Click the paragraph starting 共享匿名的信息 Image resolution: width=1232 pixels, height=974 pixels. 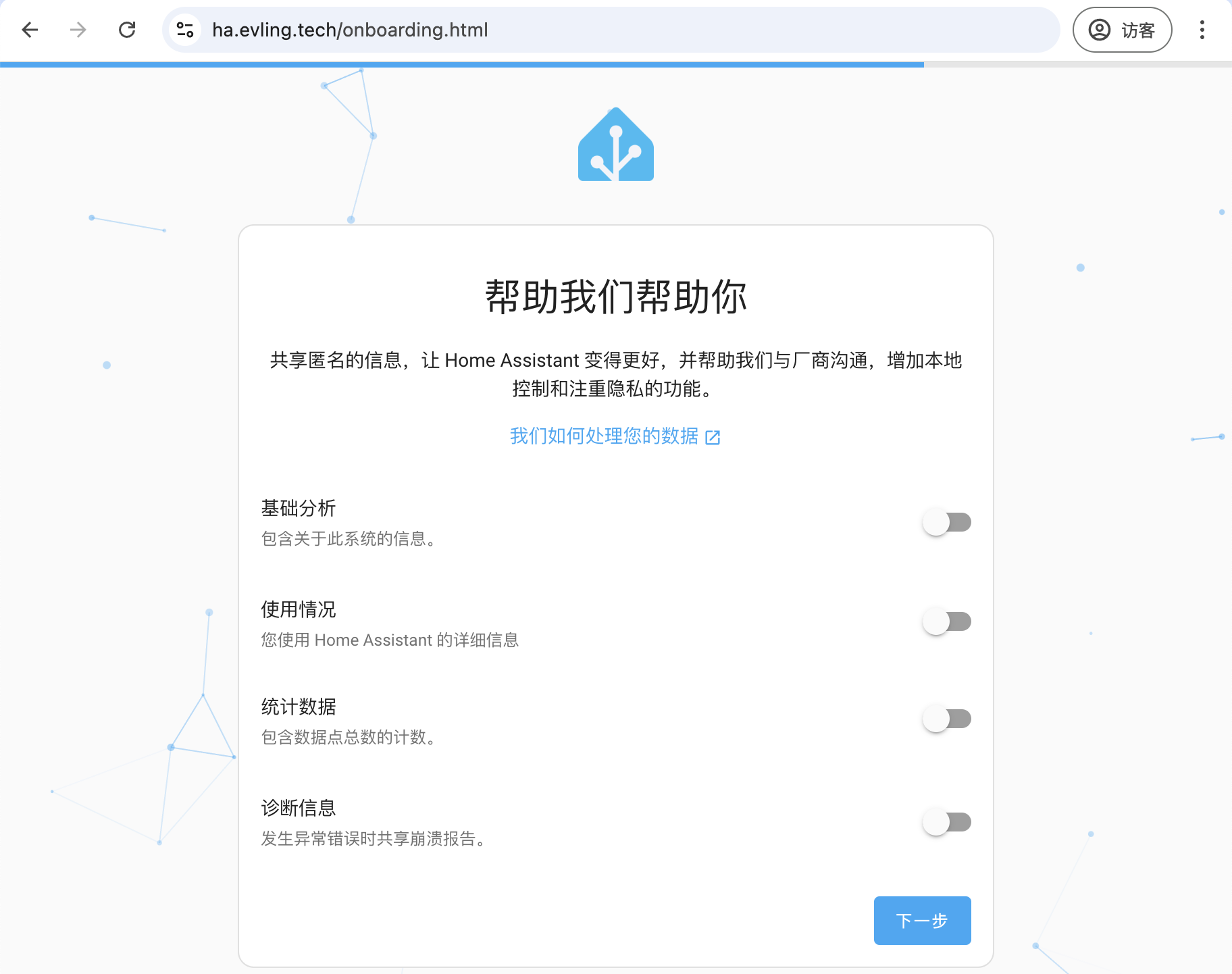(616, 375)
